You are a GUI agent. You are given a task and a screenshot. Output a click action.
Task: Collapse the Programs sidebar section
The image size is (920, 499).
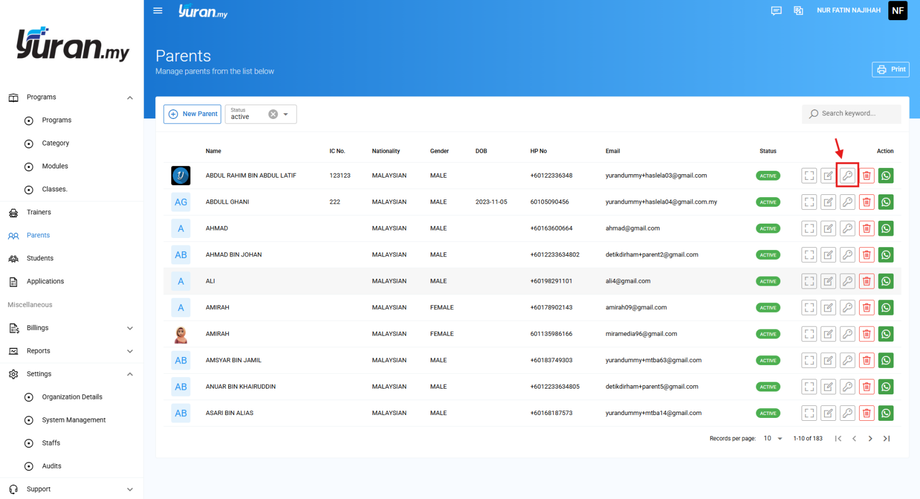[129, 98]
